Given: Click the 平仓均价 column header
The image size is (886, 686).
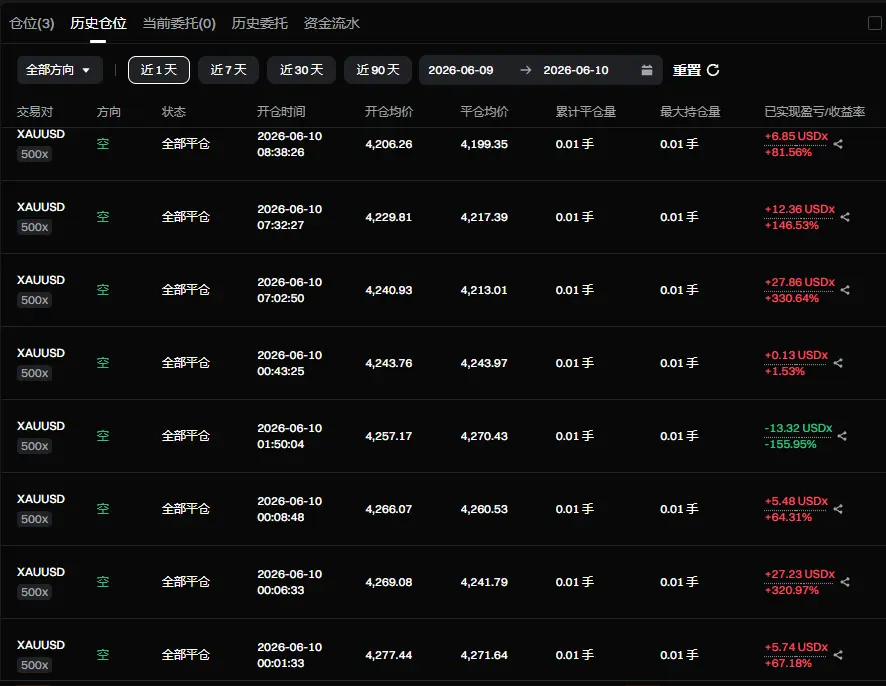Looking at the screenshot, I should [484, 112].
